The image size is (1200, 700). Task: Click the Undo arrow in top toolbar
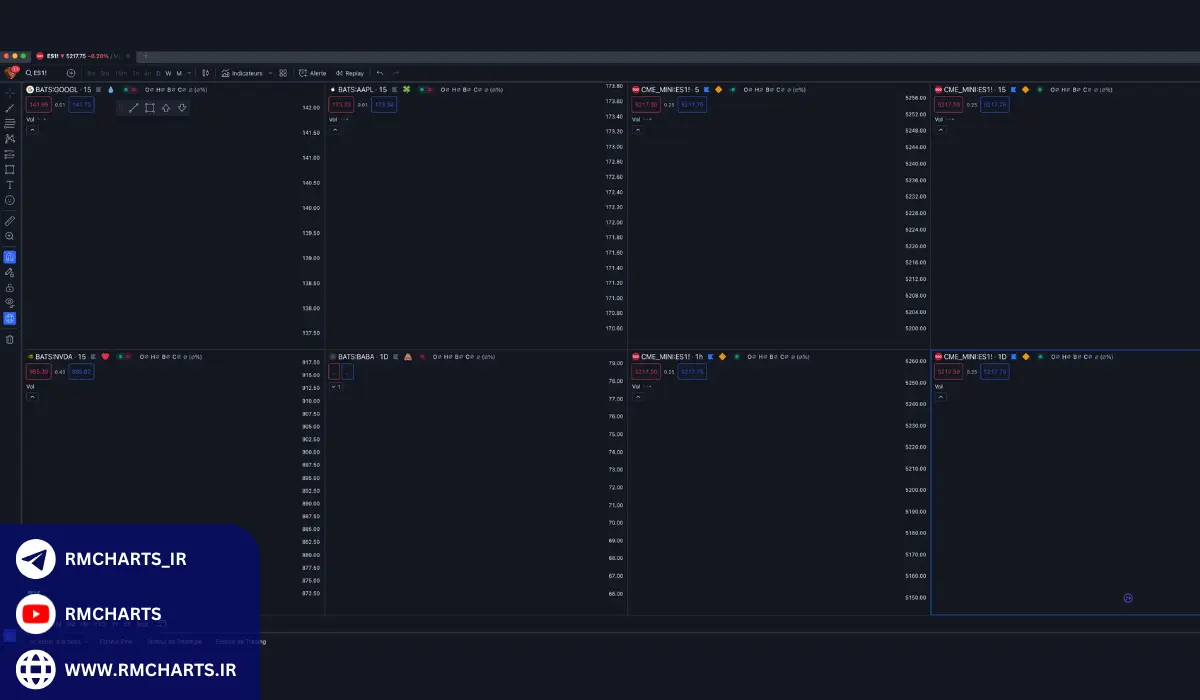[x=379, y=73]
